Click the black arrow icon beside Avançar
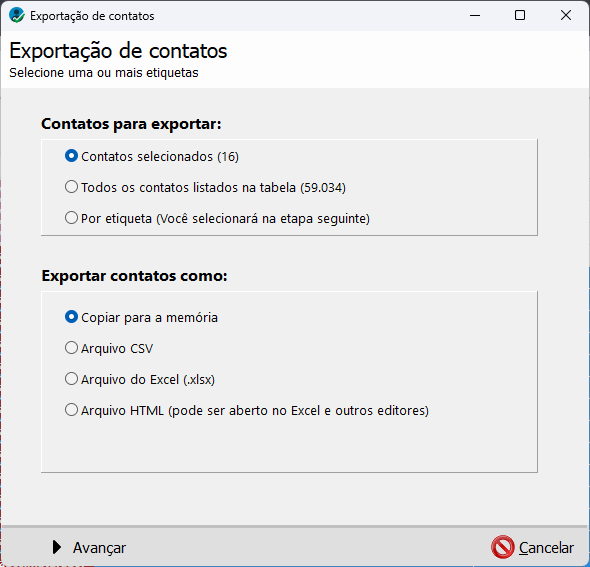Screen dimensions: 590x567 57,547
